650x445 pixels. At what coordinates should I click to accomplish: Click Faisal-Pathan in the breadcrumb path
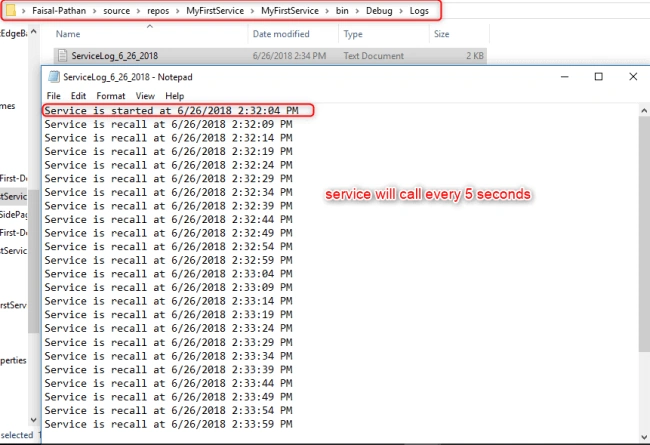[59, 11]
